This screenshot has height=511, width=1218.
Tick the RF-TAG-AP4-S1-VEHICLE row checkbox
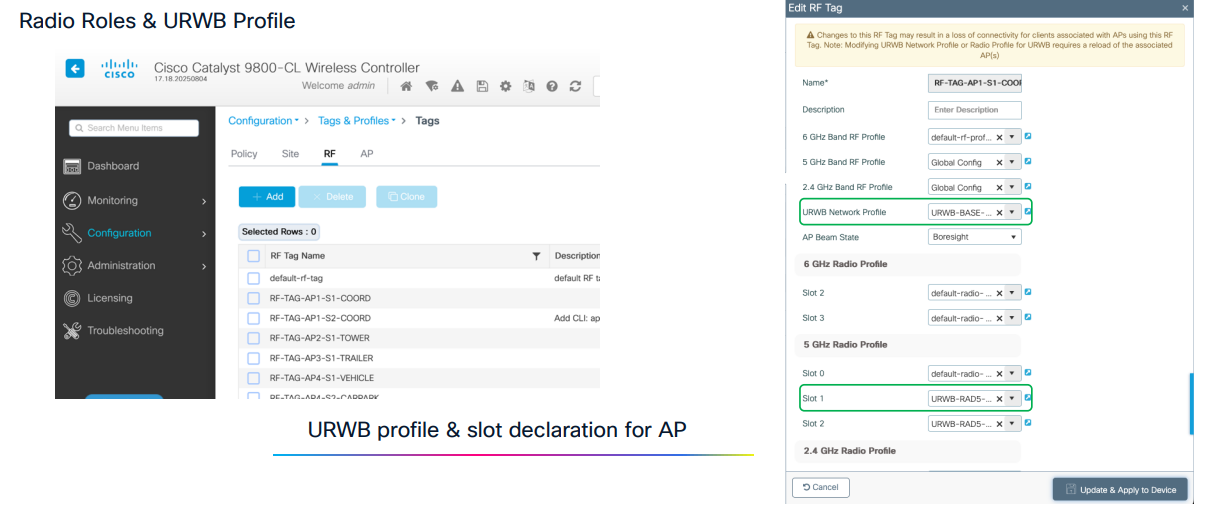pos(253,377)
